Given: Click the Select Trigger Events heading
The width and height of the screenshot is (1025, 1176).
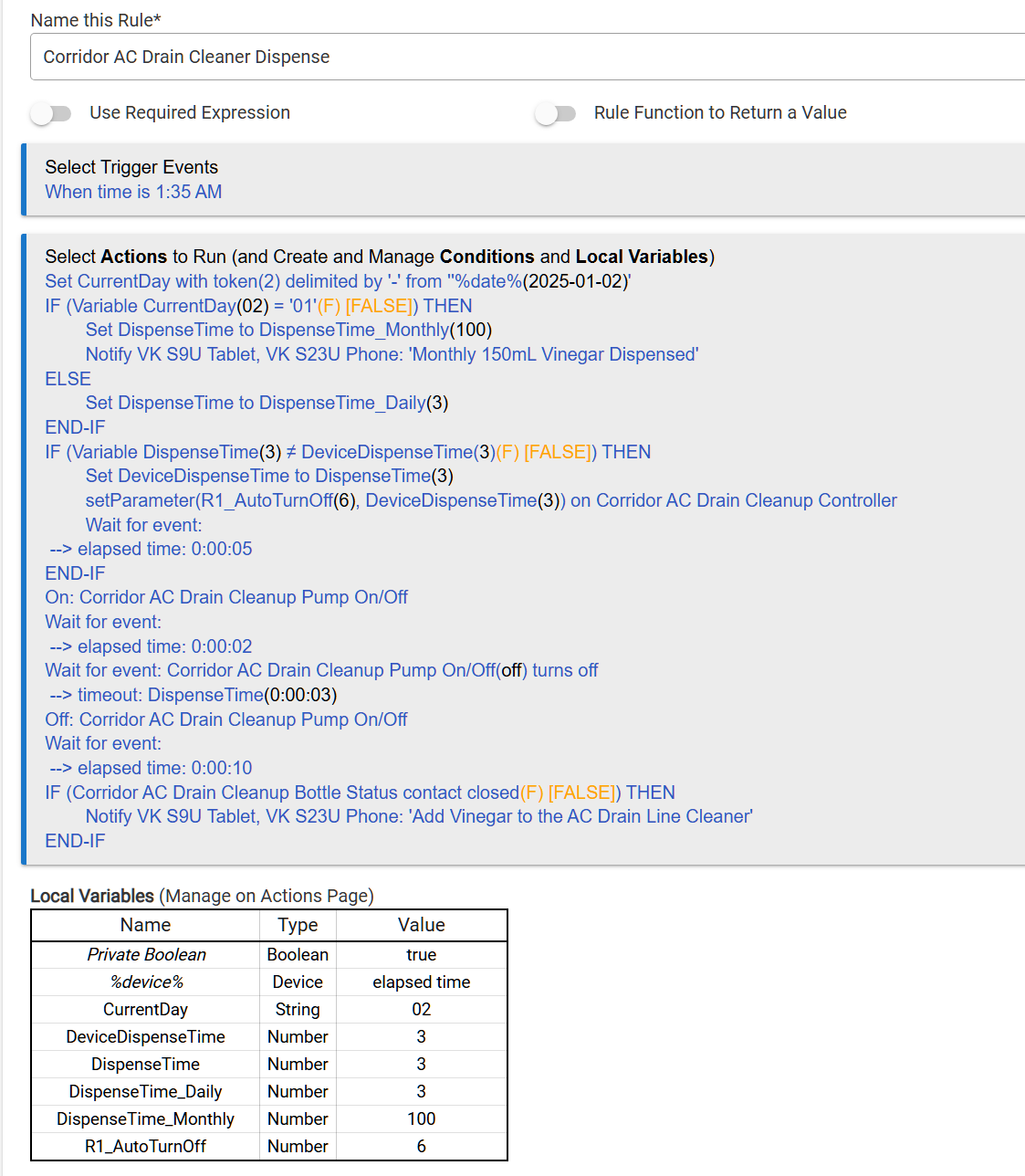Looking at the screenshot, I should 131,167.
